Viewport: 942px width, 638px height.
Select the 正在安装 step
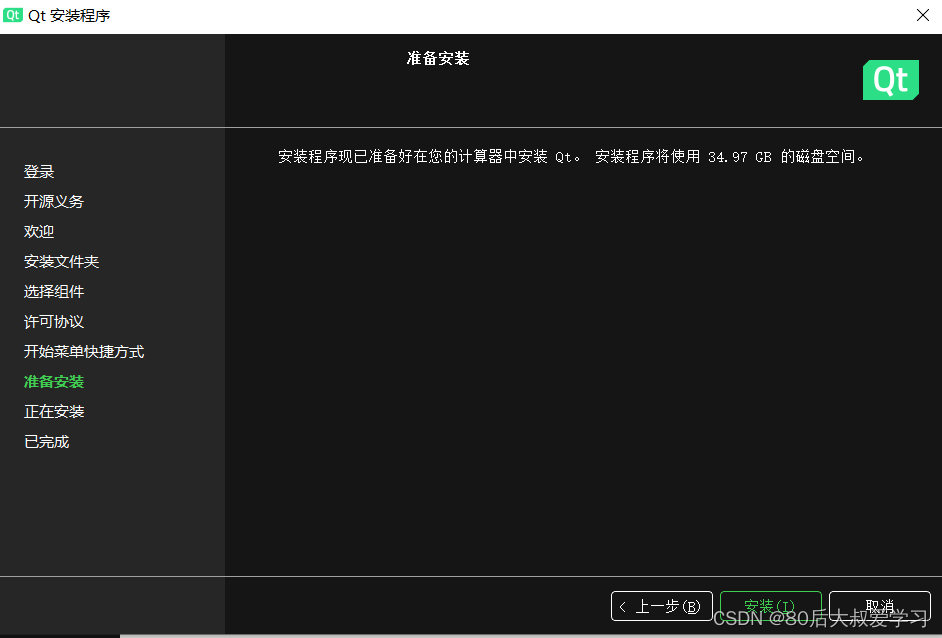[x=53, y=411]
